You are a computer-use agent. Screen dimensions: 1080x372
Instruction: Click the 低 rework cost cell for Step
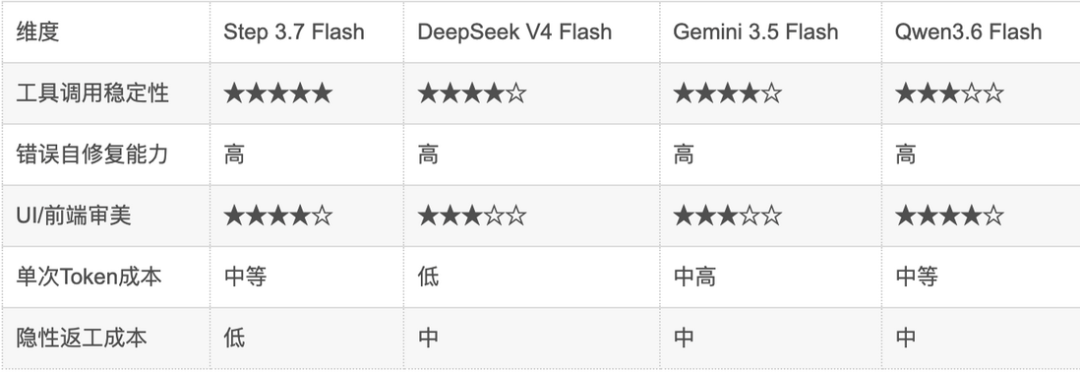234,338
